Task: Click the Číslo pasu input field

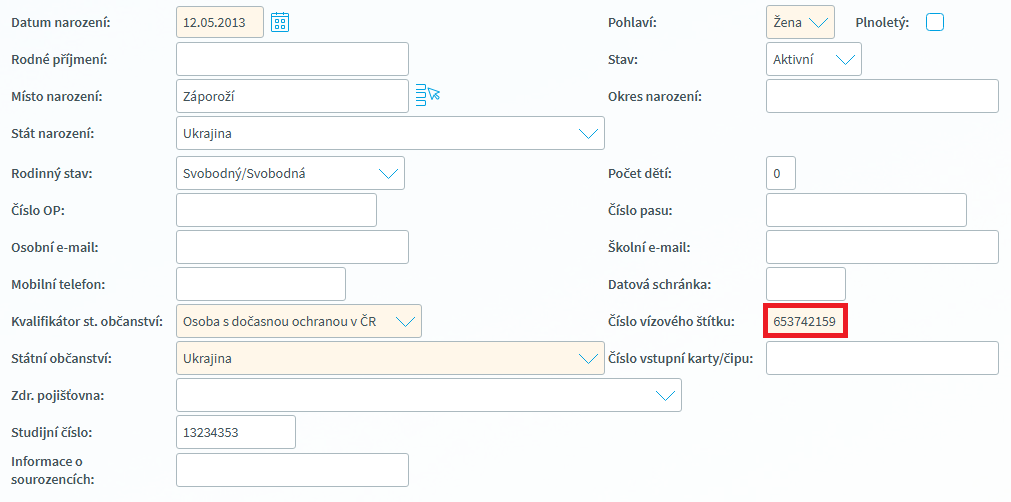Action: click(866, 210)
